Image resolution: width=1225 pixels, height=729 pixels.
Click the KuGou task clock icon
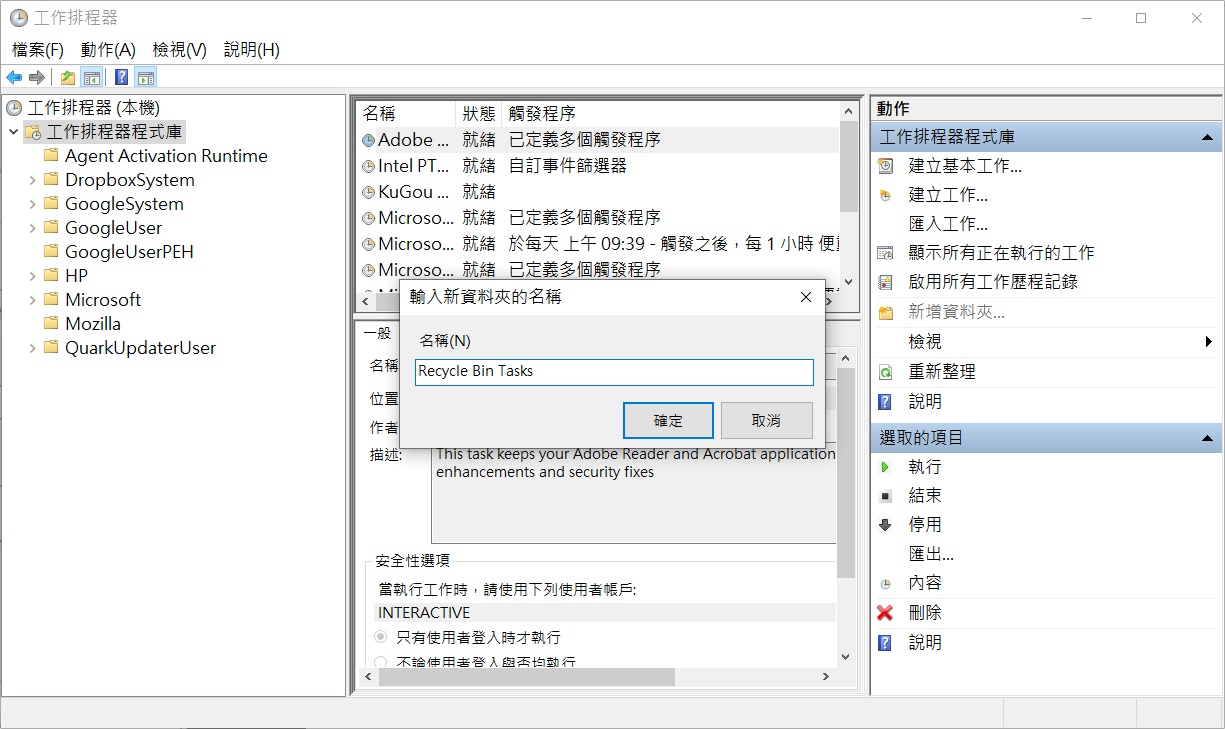click(x=368, y=193)
